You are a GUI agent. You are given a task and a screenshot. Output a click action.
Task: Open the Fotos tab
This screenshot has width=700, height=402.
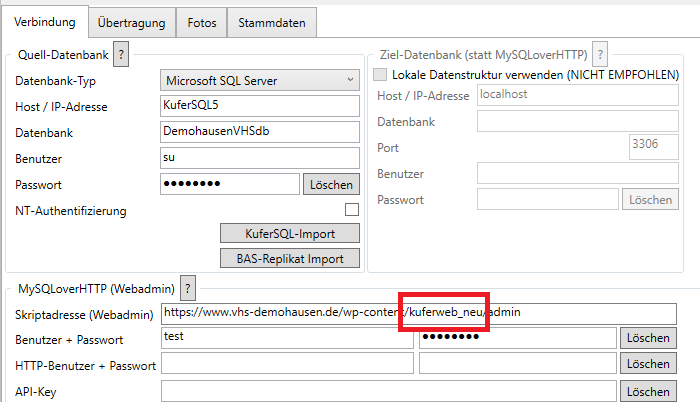tap(202, 23)
